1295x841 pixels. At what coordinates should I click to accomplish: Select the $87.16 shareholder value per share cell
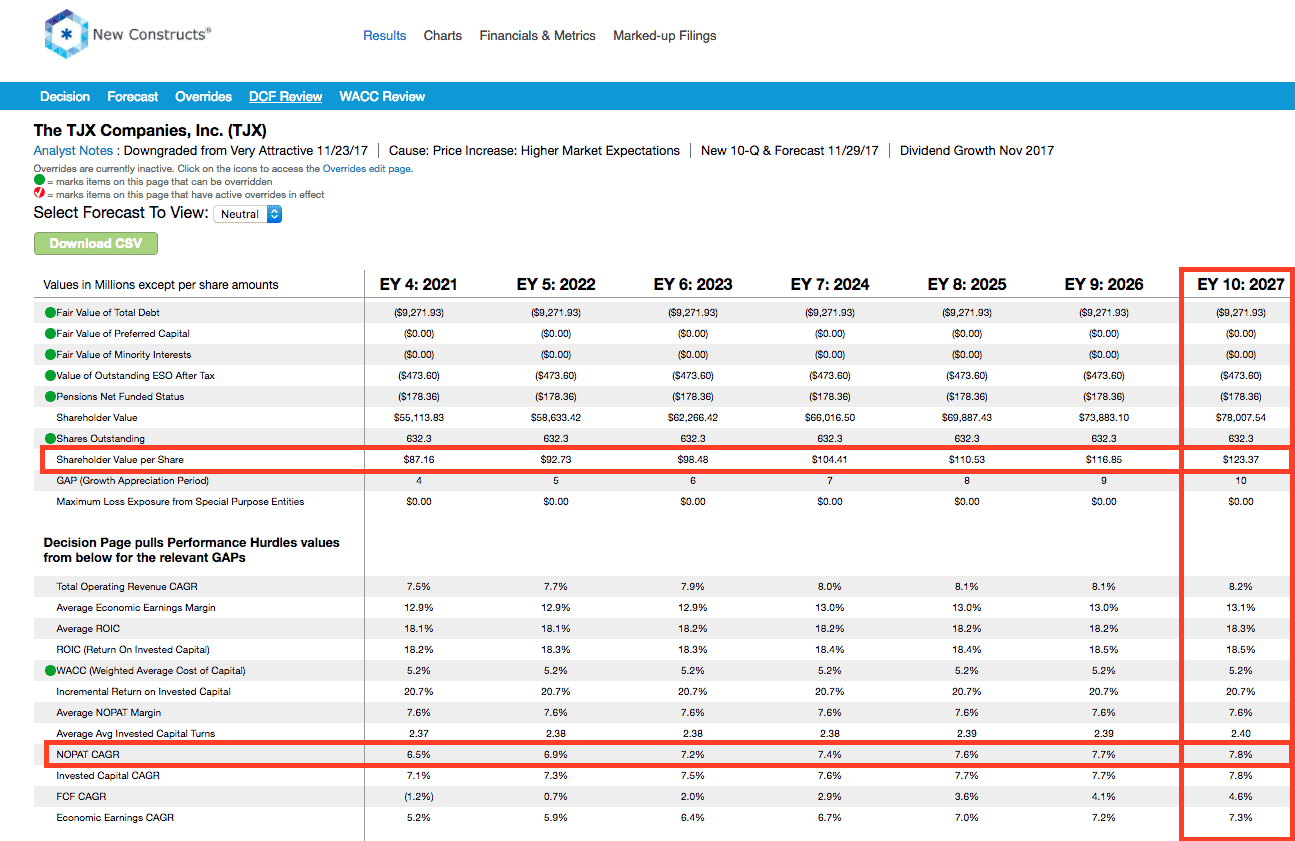point(419,460)
